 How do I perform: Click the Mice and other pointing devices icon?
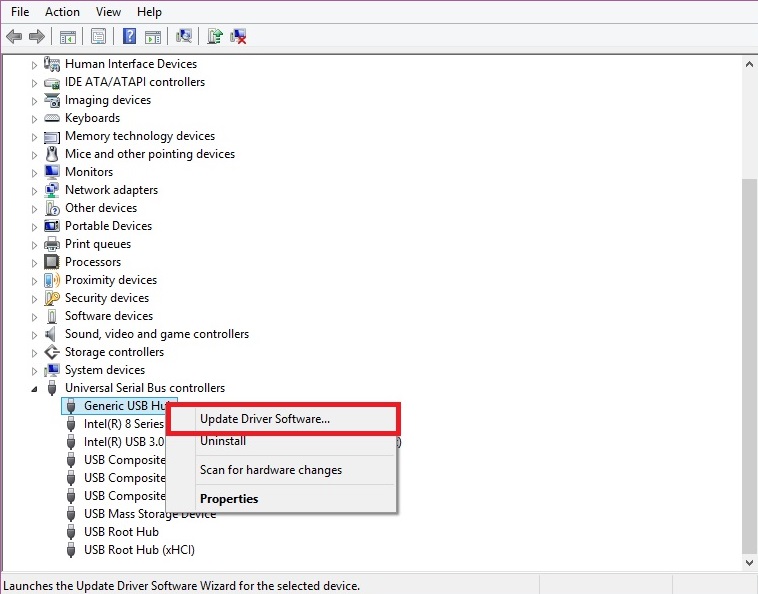[x=52, y=154]
